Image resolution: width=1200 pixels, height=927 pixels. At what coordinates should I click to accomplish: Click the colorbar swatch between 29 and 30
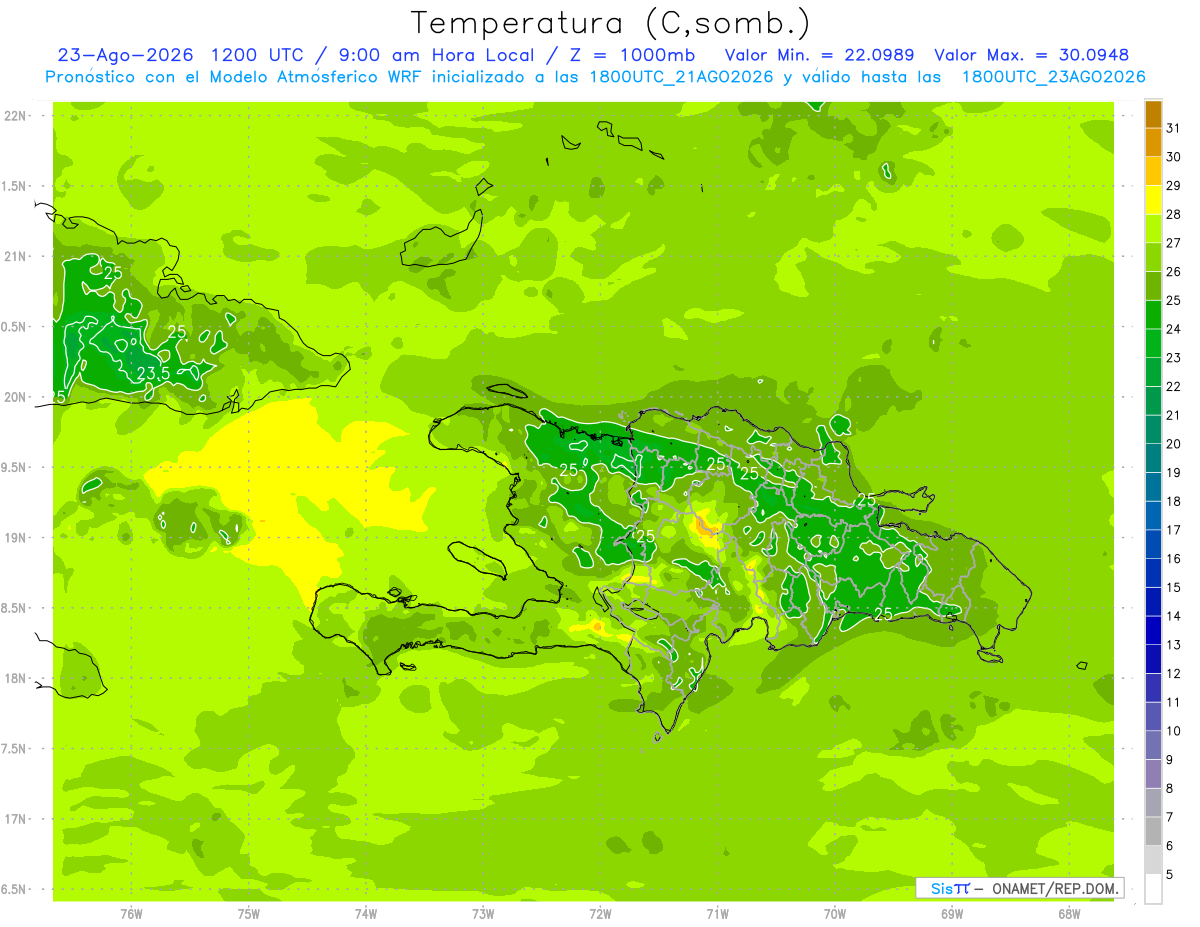pyautogui.click(x=1153, y=171)
